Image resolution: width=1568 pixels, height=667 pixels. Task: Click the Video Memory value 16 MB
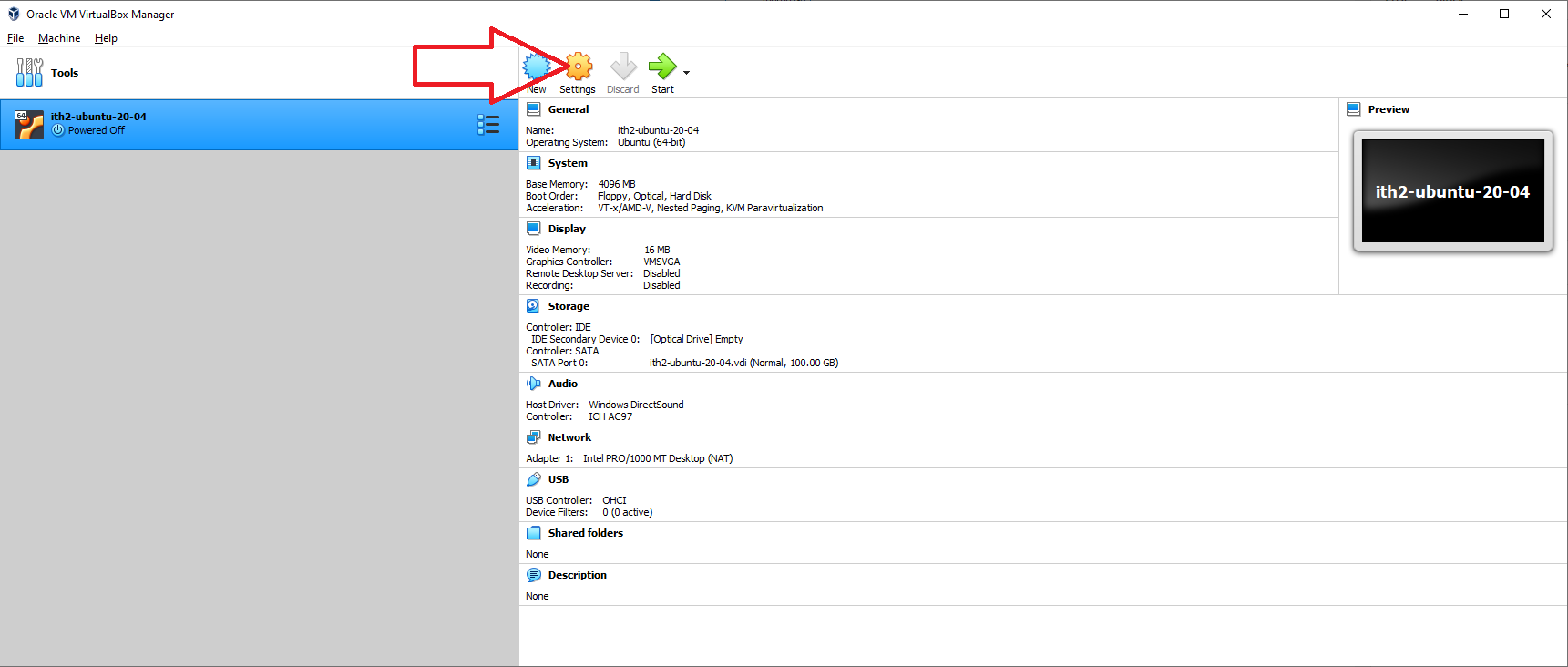click(x=657, y=250)
